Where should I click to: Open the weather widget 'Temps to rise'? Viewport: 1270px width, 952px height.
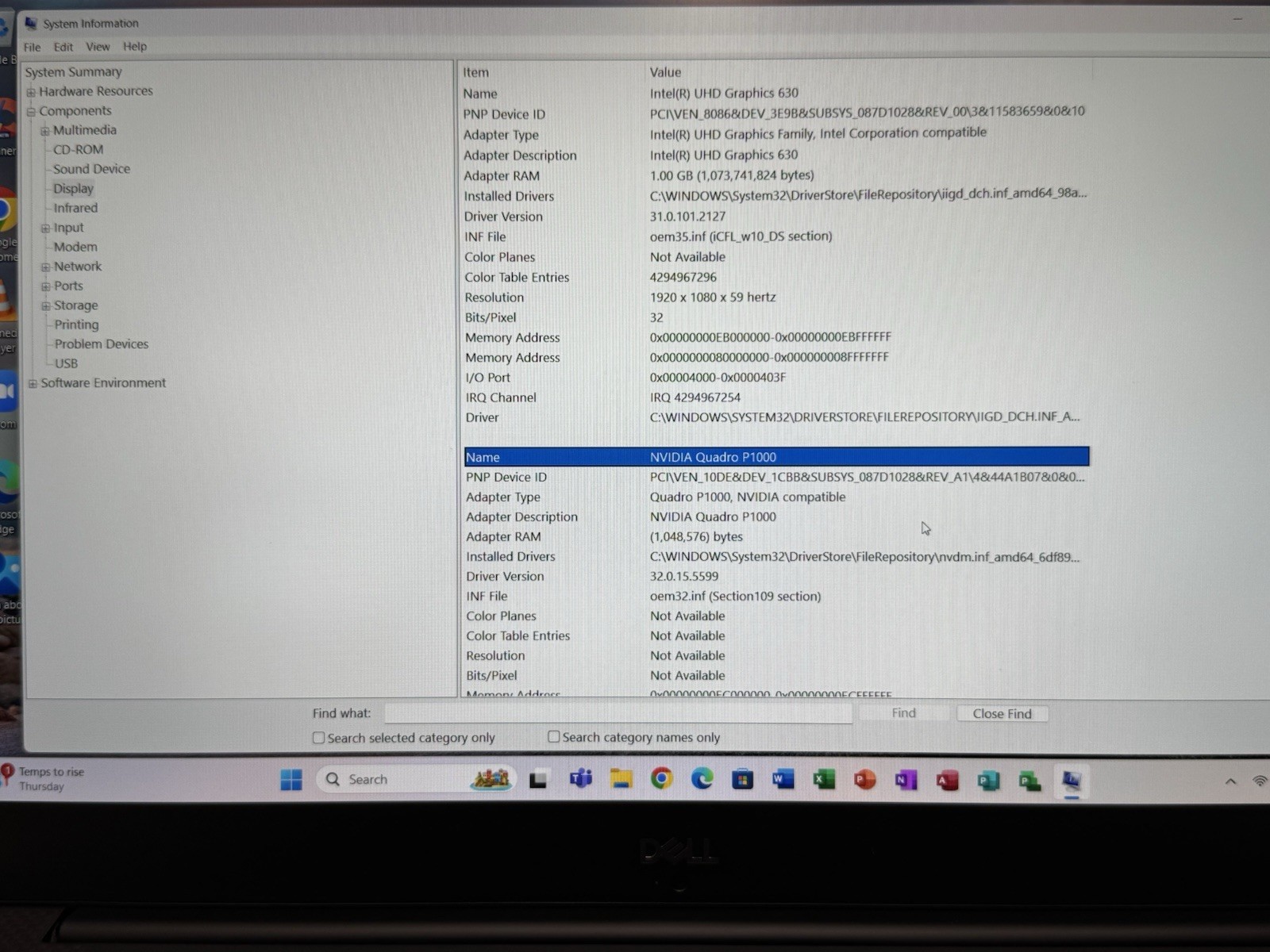click(x=44, y=778)
